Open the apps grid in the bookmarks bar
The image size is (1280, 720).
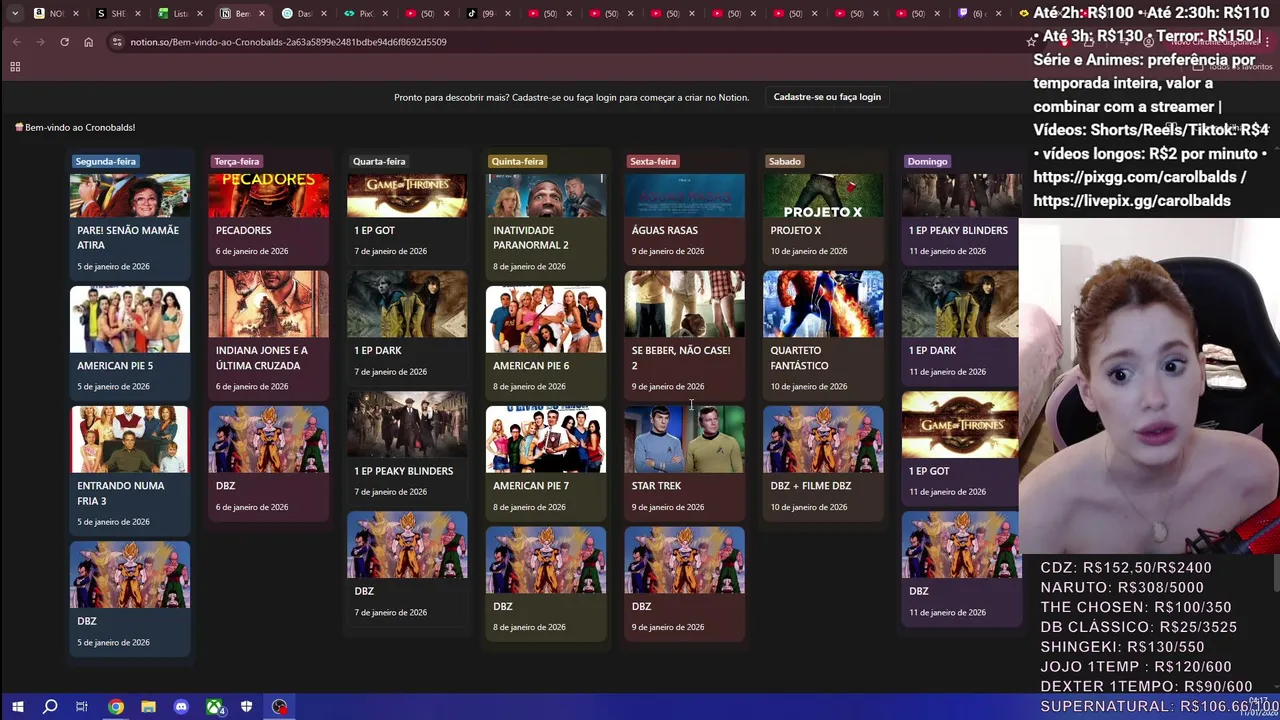coord(15,67)
